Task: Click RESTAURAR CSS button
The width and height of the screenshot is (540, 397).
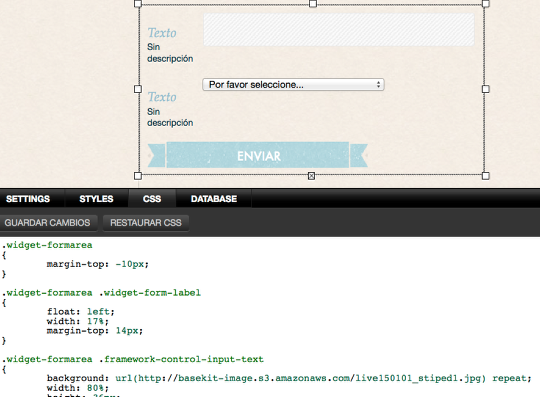Action: (146, 223)
